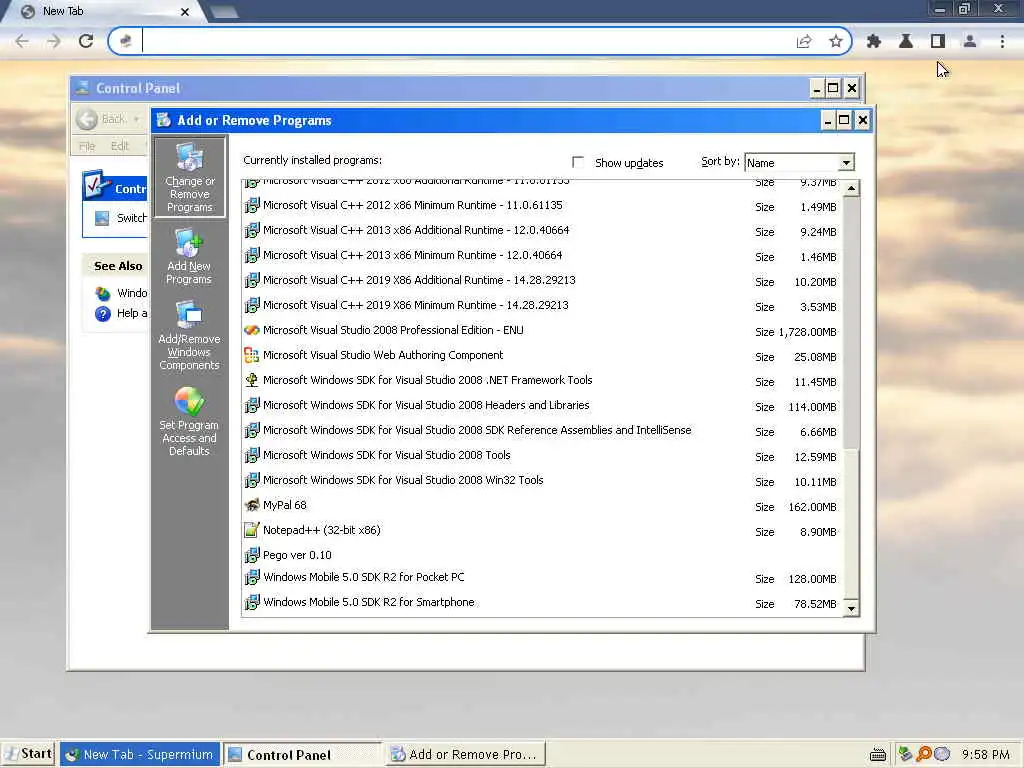The image size is (1024, 768).
Task: Click the scroll up arrow of programs list
Action: [851, 189]
